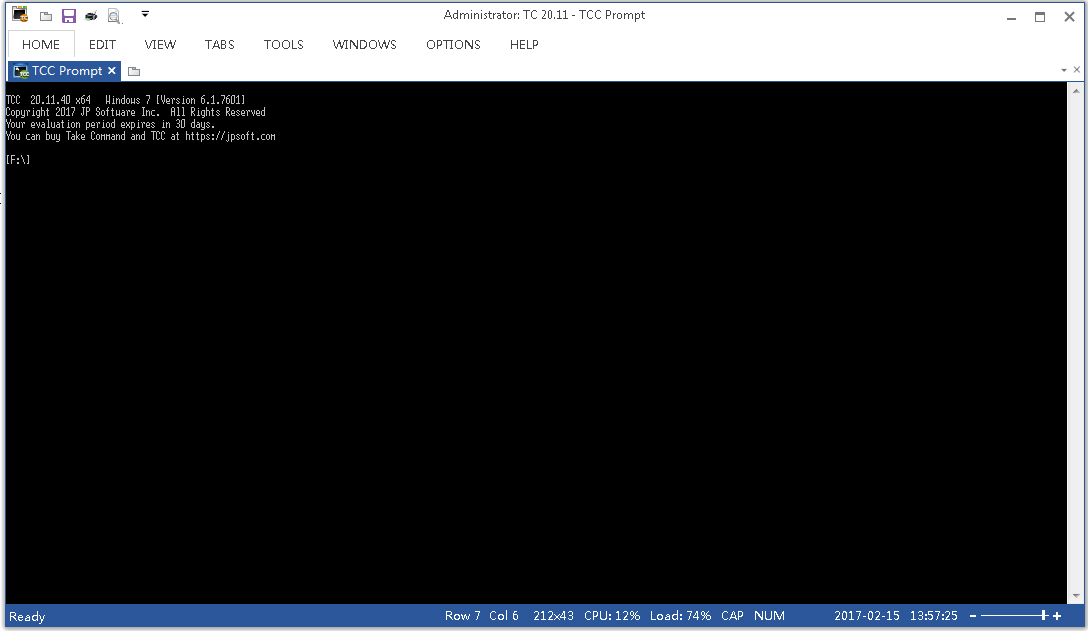Open the quick access toolbar customize dropdown
Screen dimensions: 1088x631
coord(145,15)
